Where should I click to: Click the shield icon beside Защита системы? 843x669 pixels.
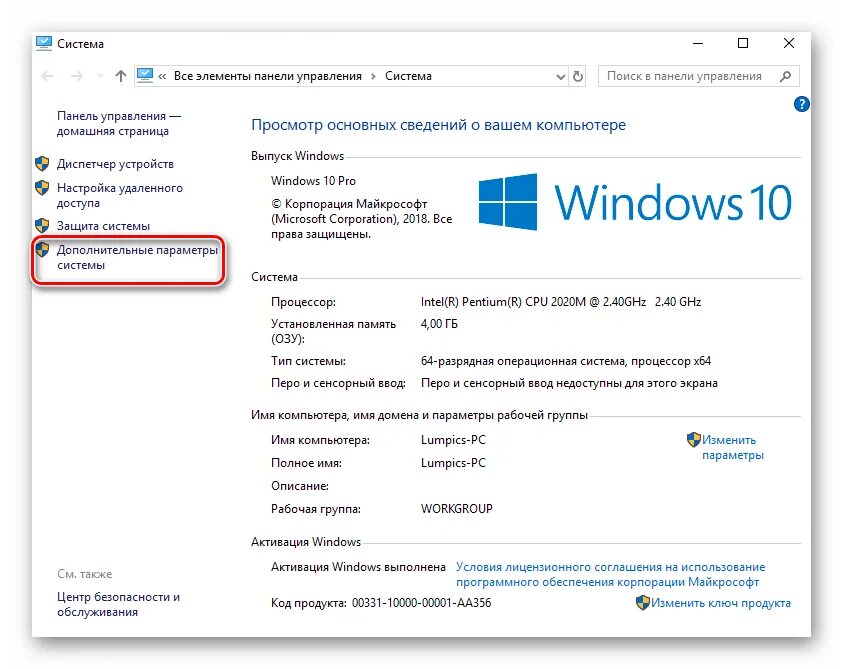[x=42, y=225]
